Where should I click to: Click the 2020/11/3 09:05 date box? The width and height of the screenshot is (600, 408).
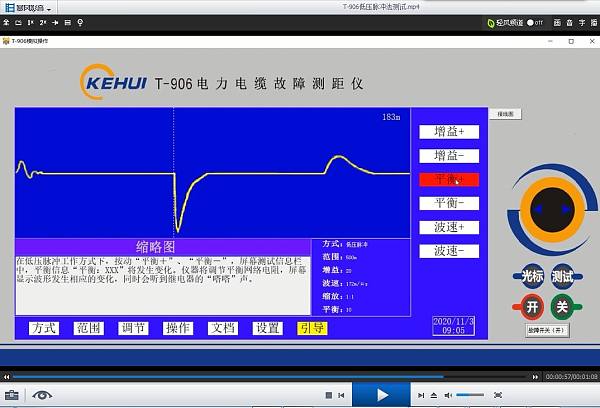click(x=453, y=326)
